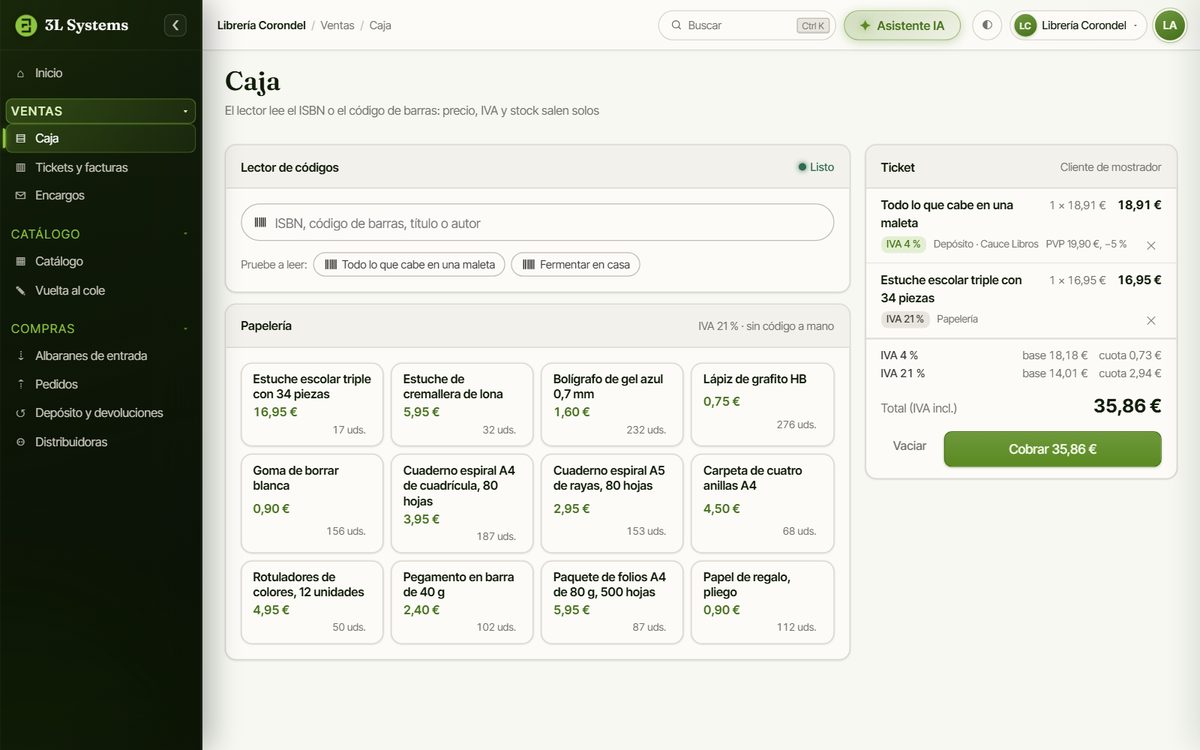
Task: Click the barcode icon in the ISBN field
Action: pos(260,223)
